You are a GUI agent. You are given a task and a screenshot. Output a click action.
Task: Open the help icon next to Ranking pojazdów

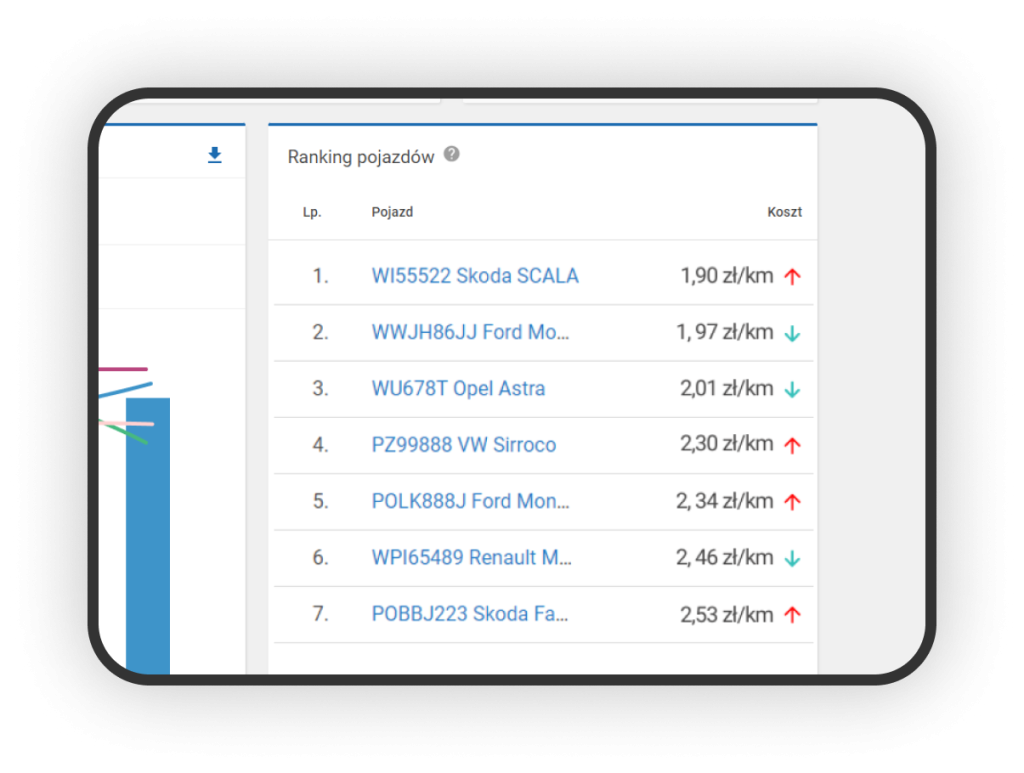click(x=452, y=154)
